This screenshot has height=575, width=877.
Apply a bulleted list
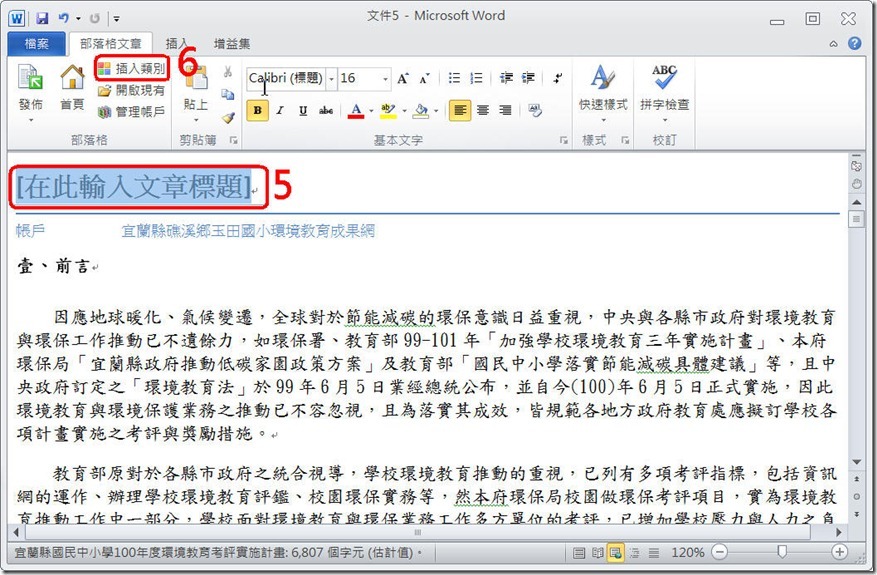(x=454, y=78)
